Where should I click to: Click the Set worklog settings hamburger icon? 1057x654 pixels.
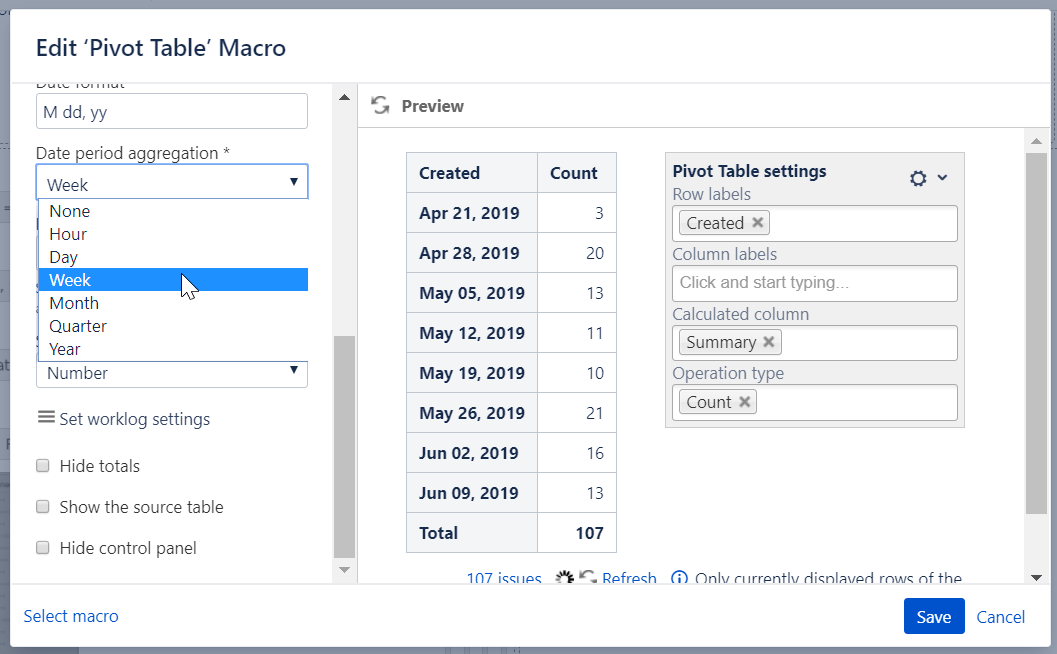(x=46, y=418)
